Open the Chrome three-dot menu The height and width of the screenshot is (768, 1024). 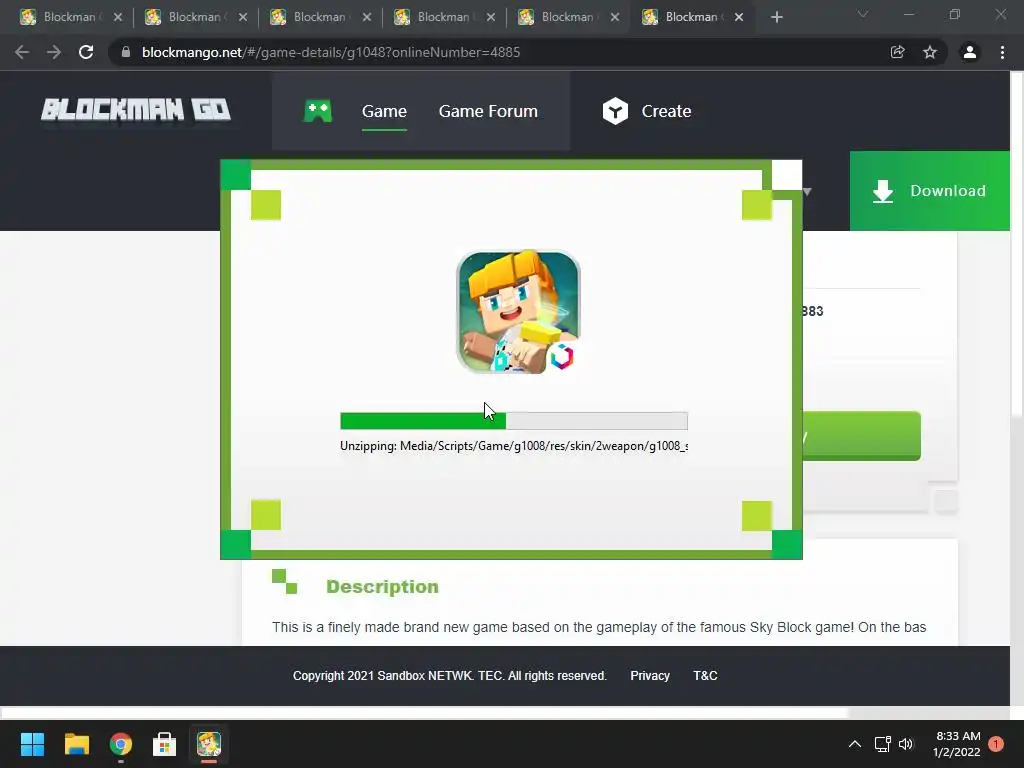coord(1002,52)
